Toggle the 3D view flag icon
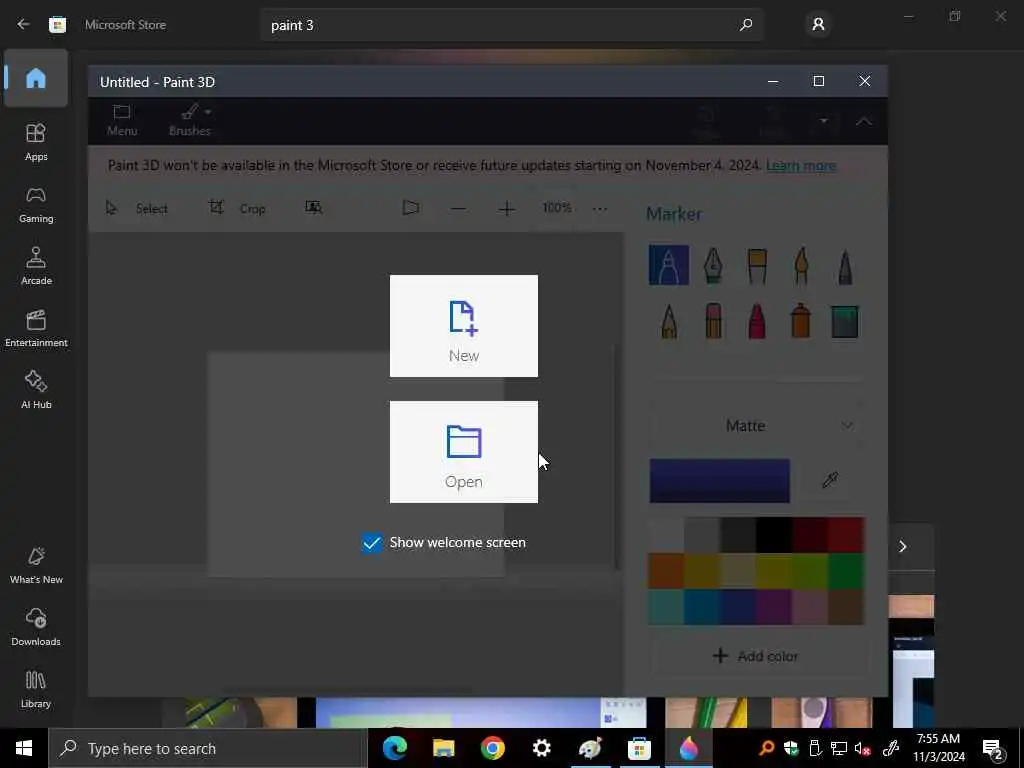This screenshot has width=1024, height=768. [411, 208]
